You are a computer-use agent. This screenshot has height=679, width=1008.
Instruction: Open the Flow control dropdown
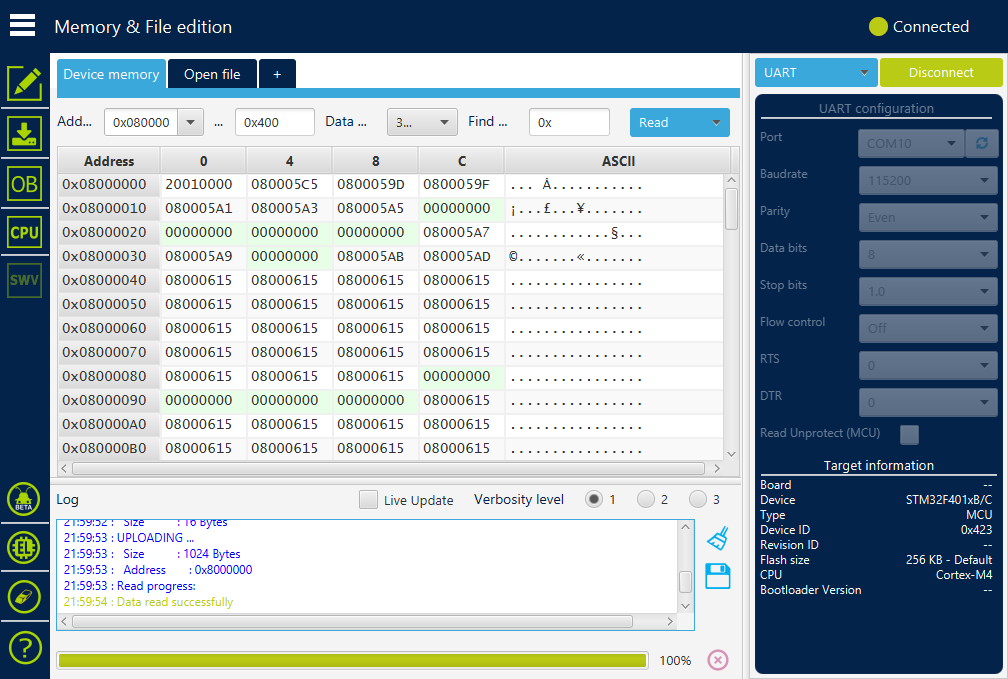(x=928, y=329)
